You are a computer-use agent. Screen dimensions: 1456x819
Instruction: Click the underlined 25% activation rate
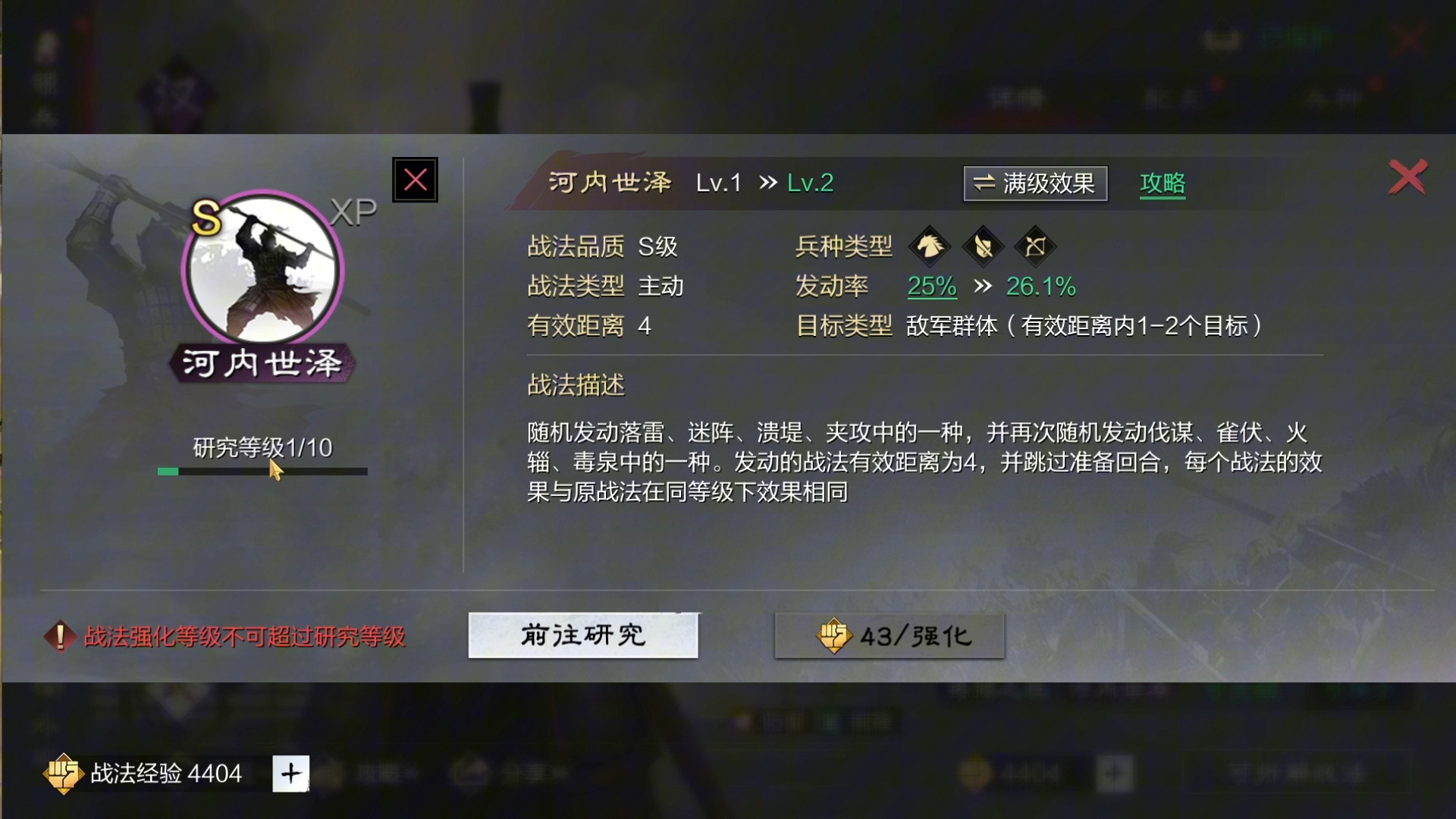point(932,287)
